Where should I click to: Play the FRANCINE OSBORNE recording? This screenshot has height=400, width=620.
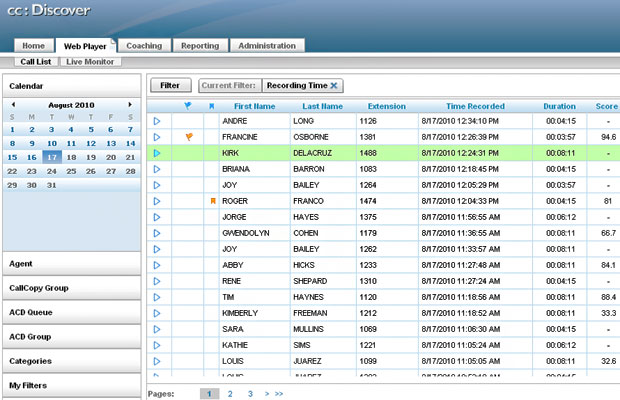(x=157, y=137)
